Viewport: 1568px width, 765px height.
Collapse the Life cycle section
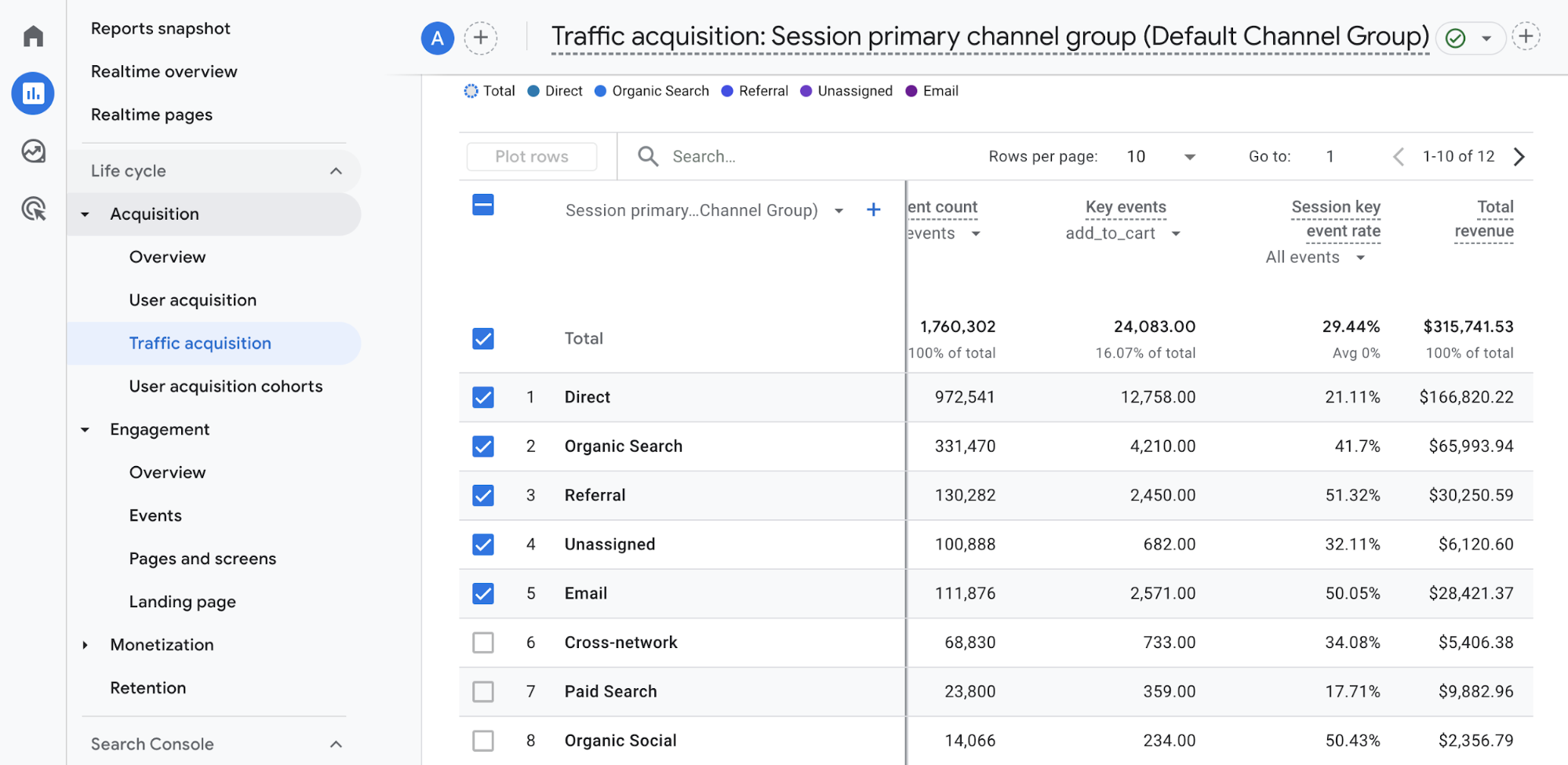[336, 171]
